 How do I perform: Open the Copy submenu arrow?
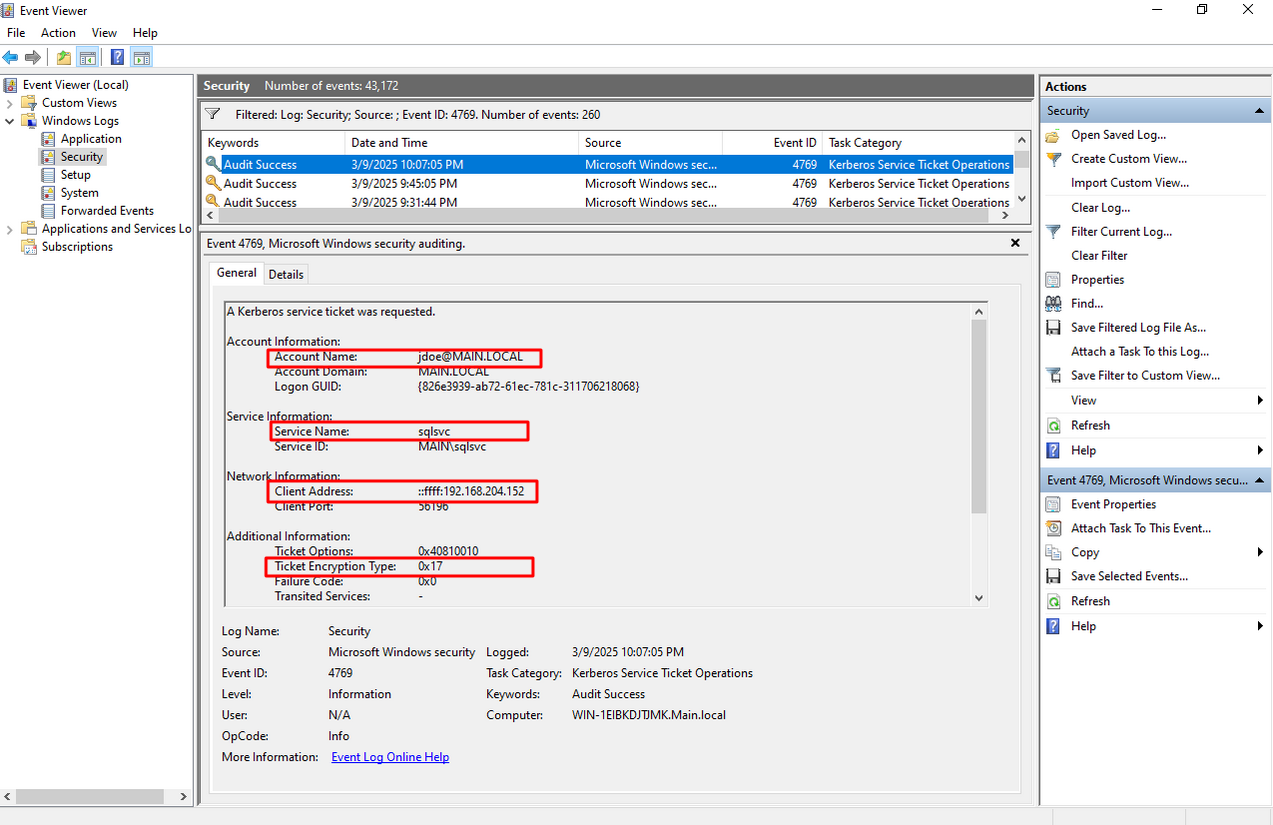[1260, 552]
